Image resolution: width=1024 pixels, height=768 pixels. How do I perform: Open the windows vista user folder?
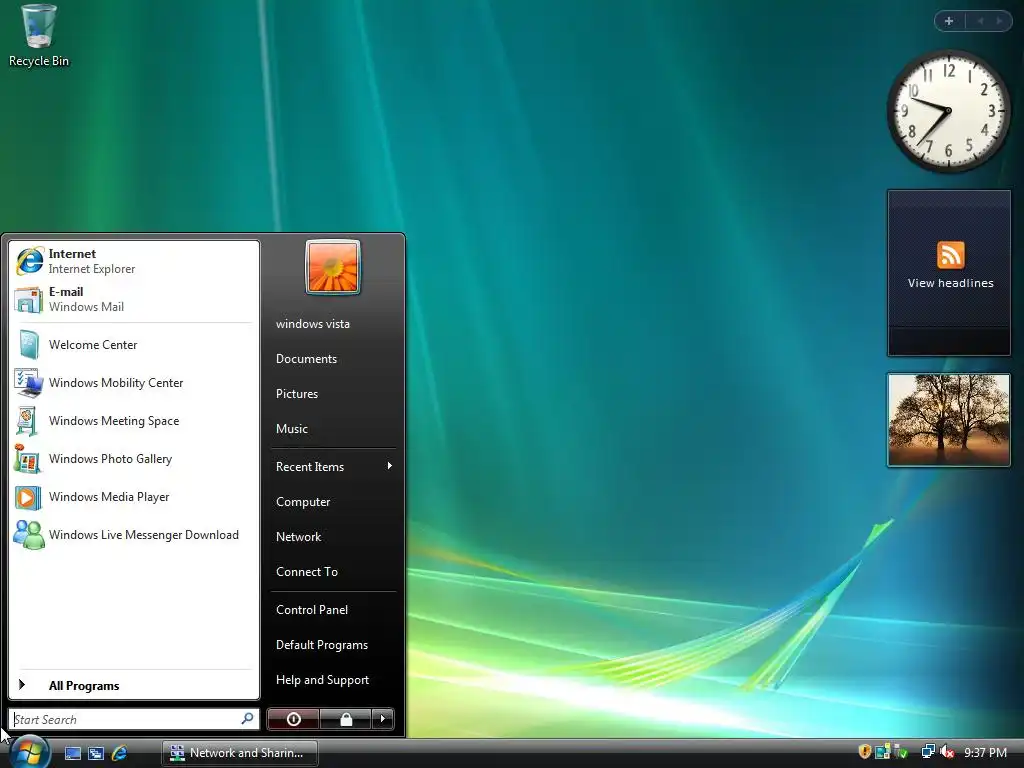333,324
